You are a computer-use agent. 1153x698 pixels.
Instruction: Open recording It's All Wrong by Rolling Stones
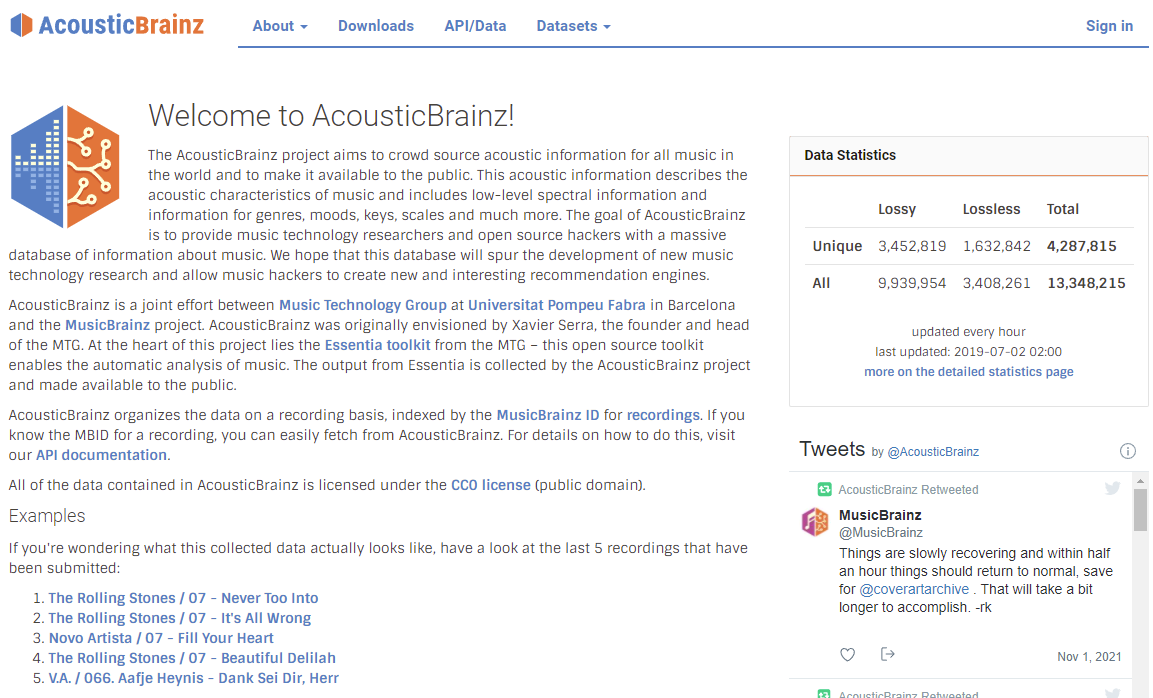click(179, 618)
